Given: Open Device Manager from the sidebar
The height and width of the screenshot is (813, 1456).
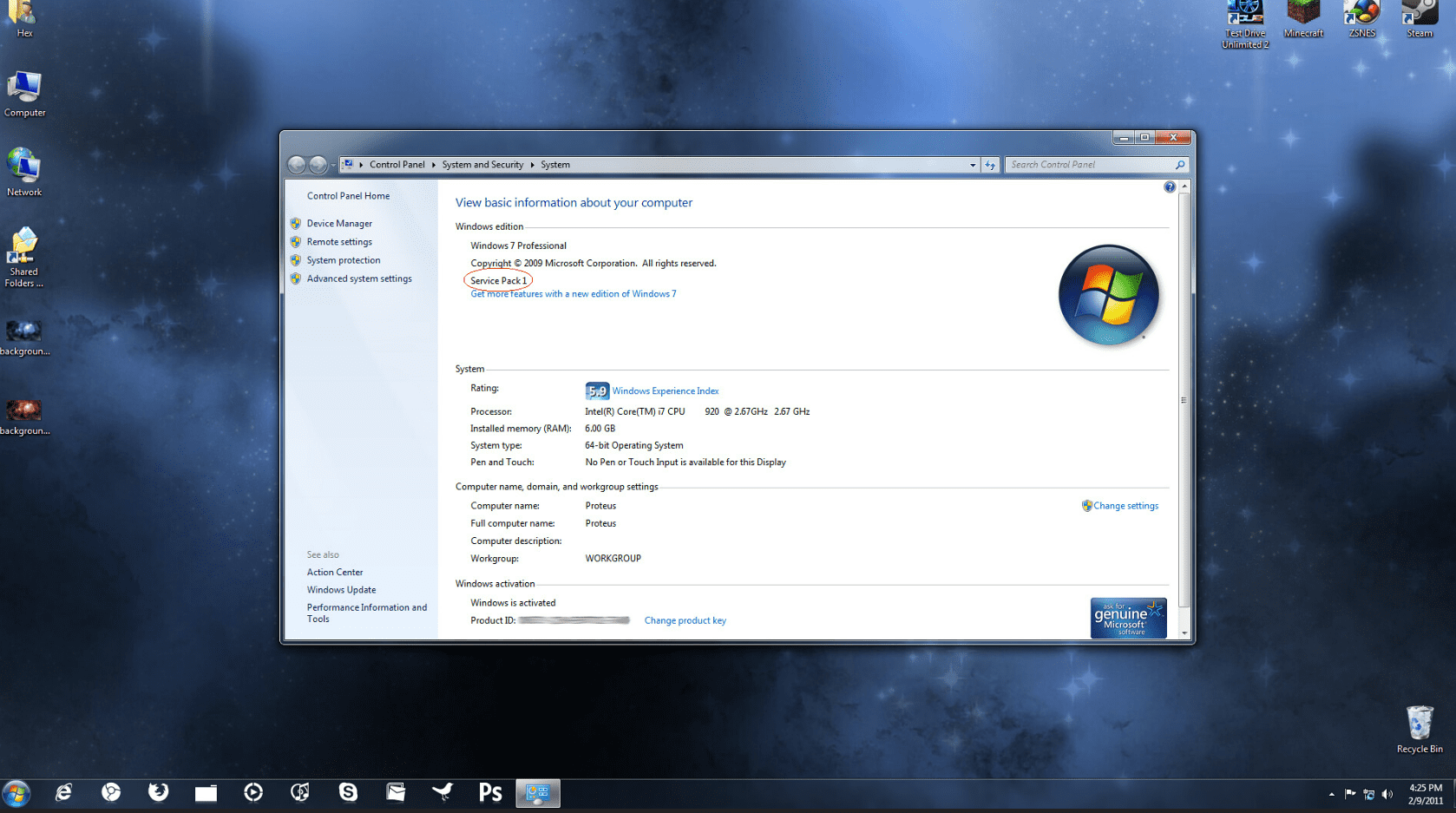Looking at the screenshot, I should pyautogui.click(x=339, y=224).
